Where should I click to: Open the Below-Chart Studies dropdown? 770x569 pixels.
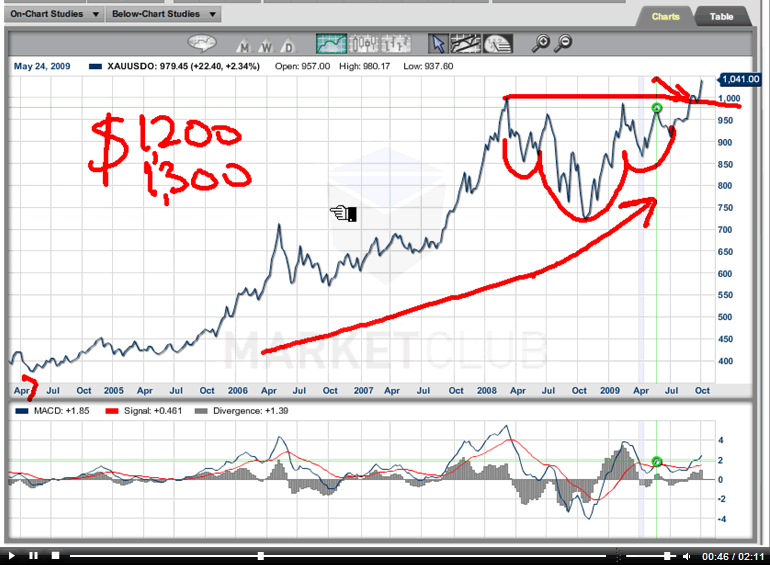pyautogui.click(x=164, y=14)
